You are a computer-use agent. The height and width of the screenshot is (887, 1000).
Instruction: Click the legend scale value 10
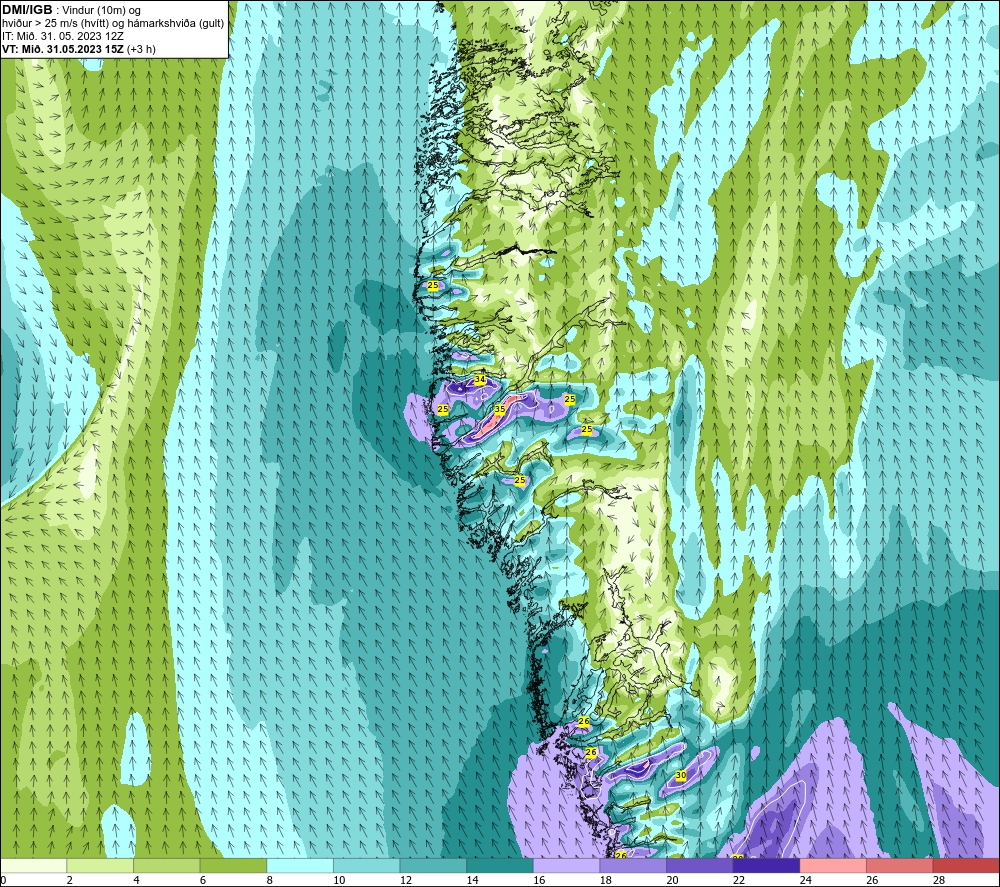point(339,880)
